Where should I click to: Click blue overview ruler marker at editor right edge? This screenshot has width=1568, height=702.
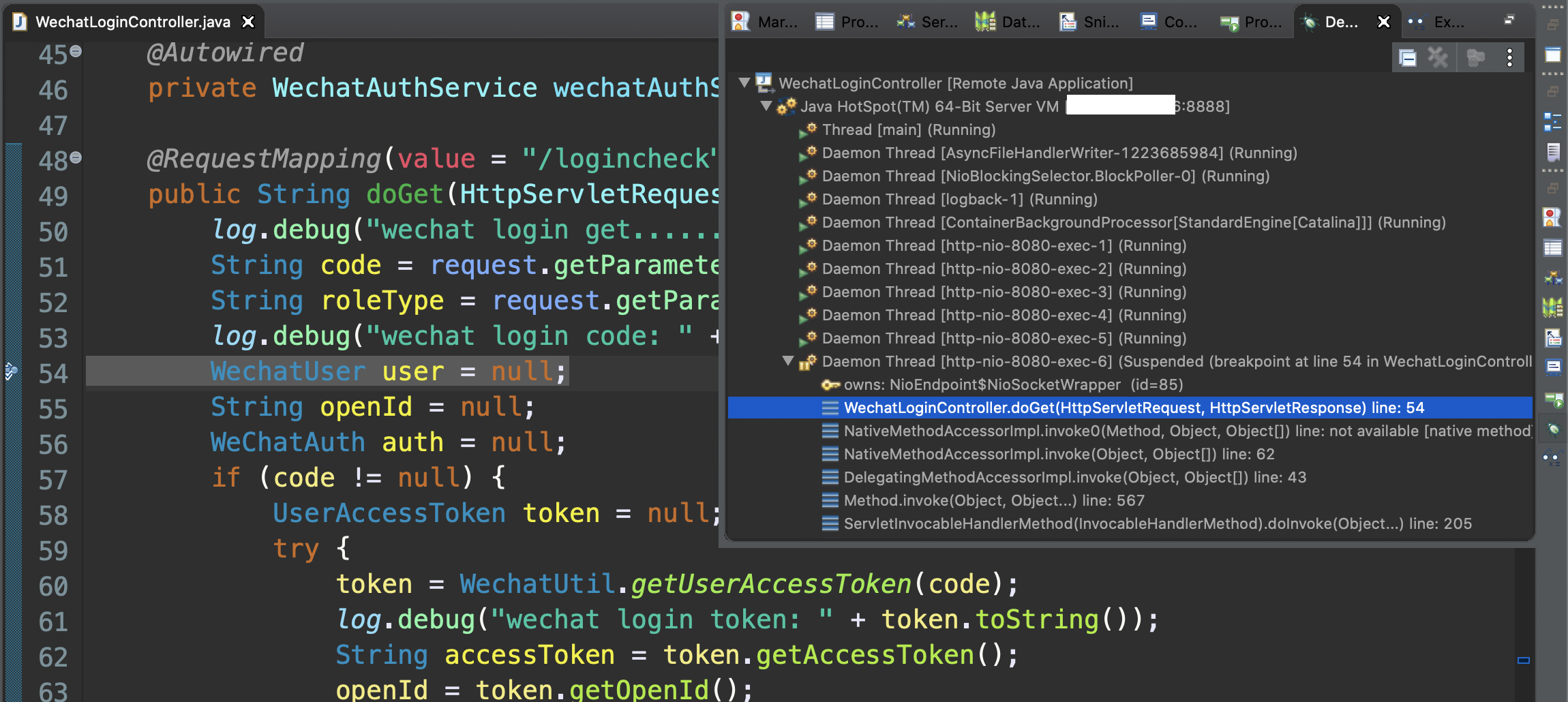(x=1524, y=660)
